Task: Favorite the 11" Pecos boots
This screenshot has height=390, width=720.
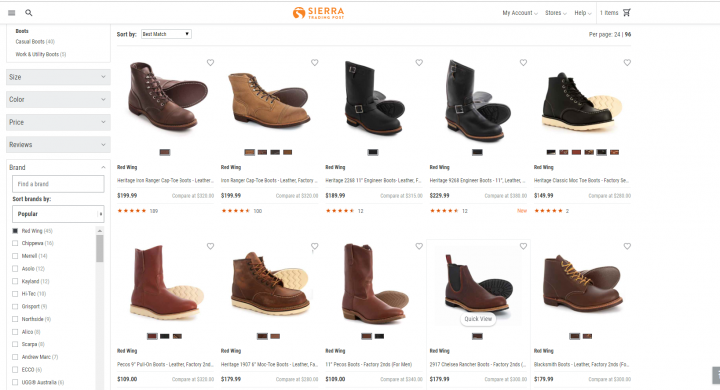Action: pyautogui.click(x=419, y=246)
